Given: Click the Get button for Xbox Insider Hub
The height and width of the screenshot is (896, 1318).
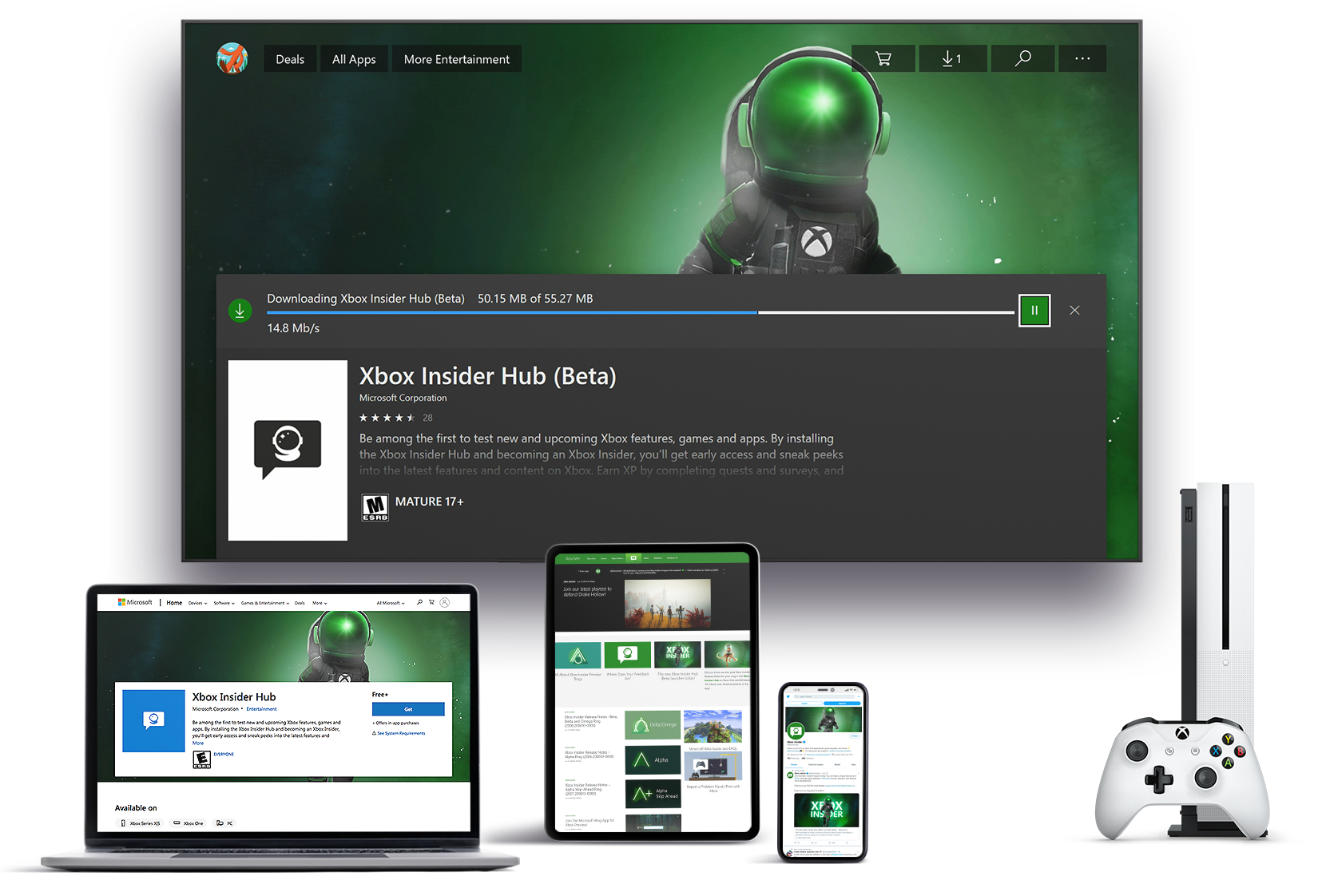Looking at the screenshot, I should 408,709.
